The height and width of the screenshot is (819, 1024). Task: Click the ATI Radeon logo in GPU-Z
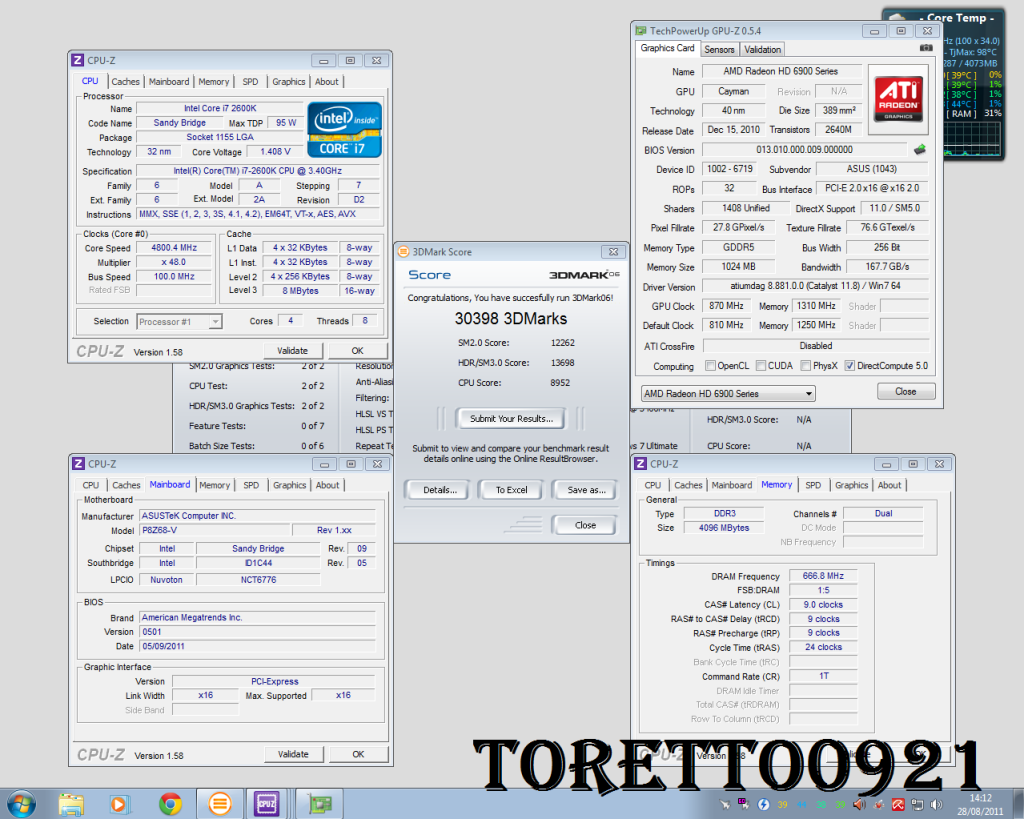point(898,98)
